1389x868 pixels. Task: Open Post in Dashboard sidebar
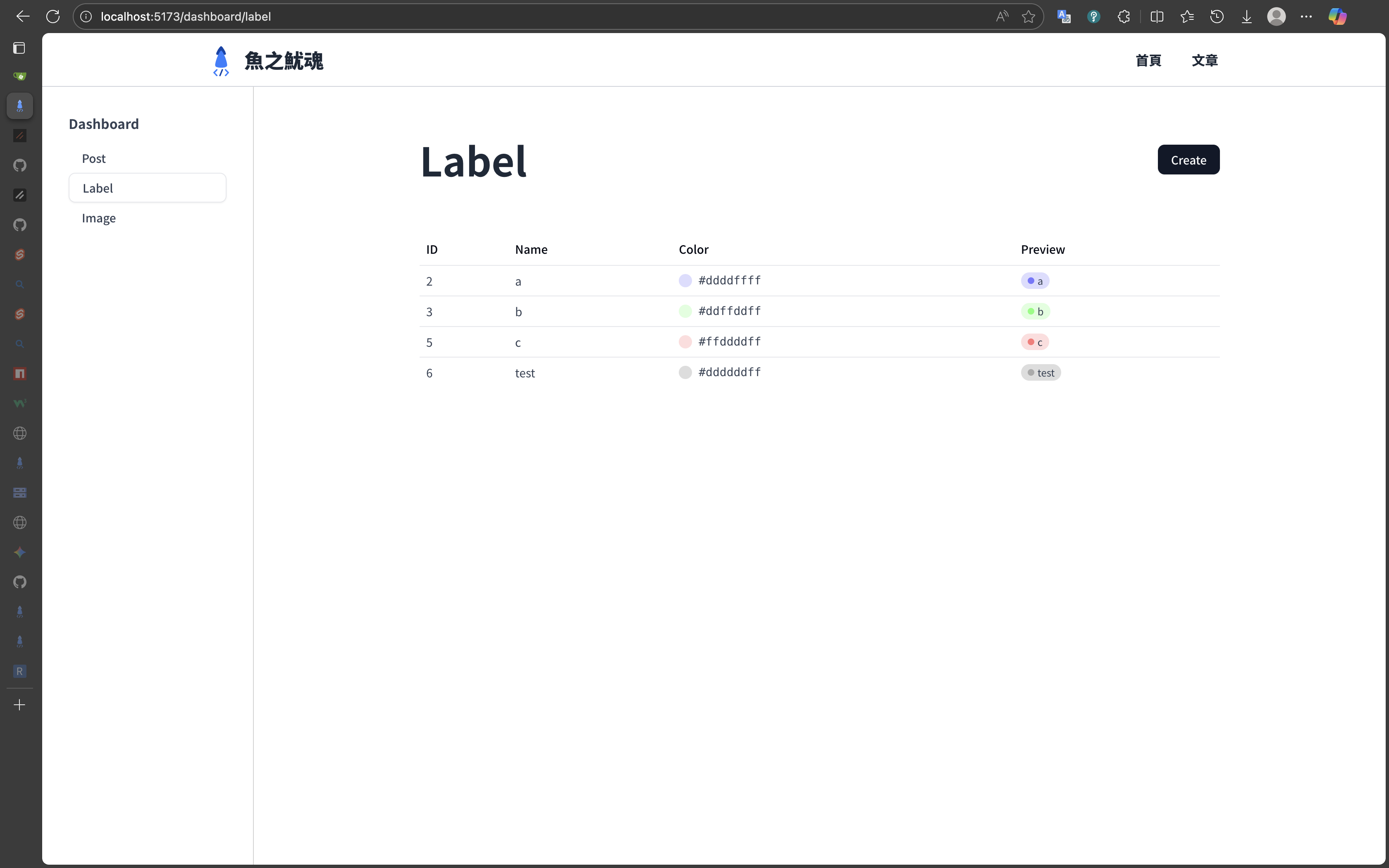click(x=93, y=158)
